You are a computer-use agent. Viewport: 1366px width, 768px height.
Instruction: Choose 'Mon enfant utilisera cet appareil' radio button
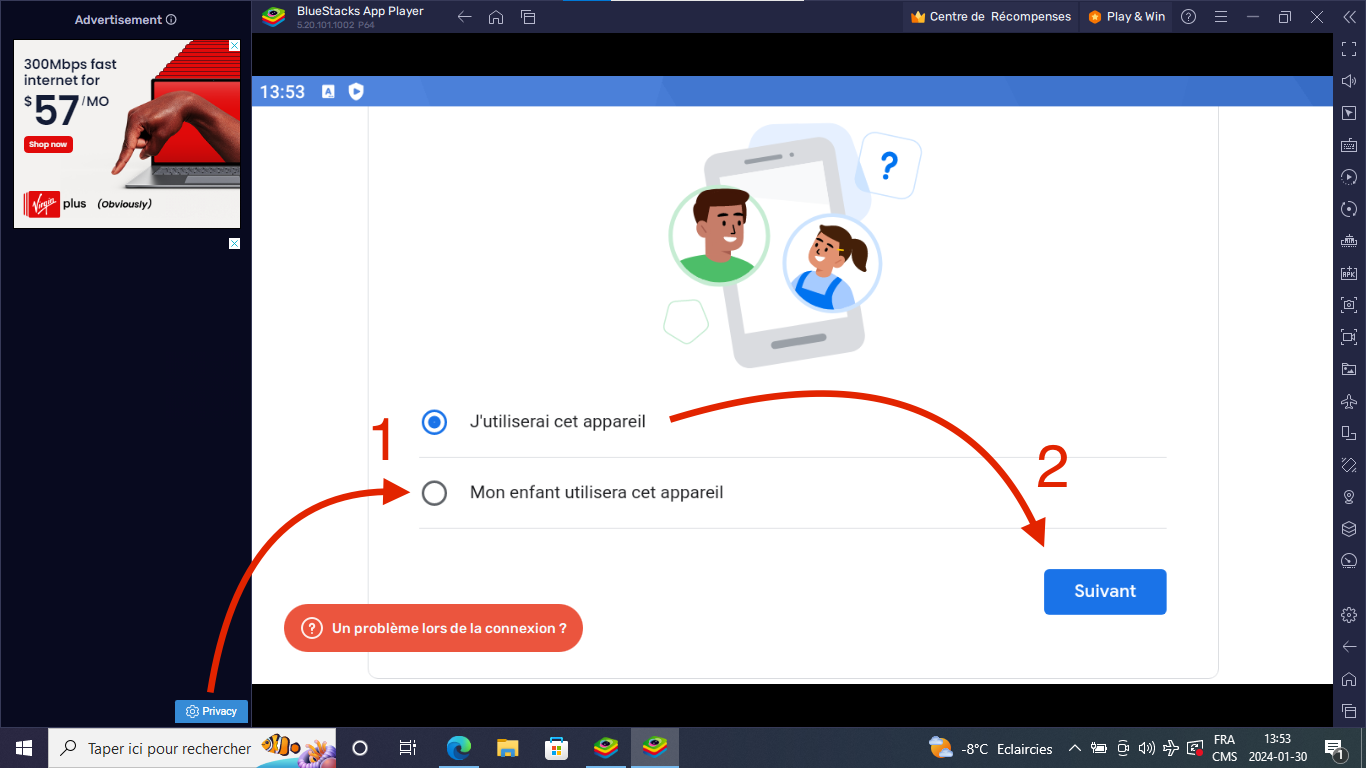[434, 493]
